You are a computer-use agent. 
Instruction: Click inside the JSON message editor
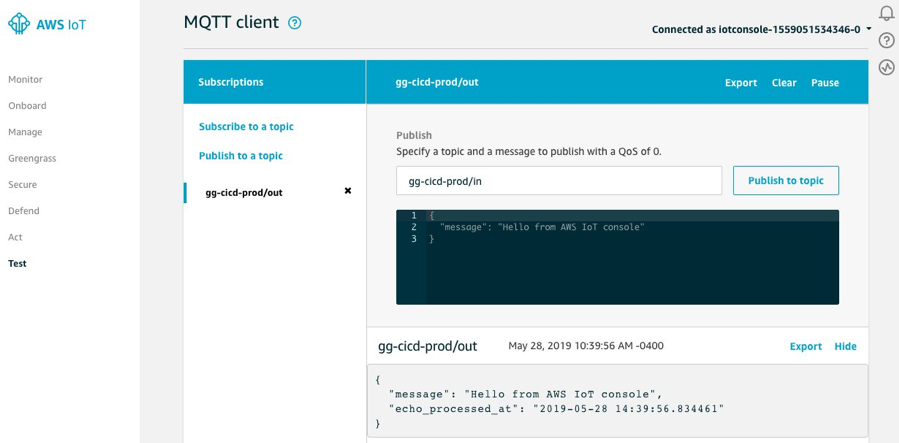617,257
